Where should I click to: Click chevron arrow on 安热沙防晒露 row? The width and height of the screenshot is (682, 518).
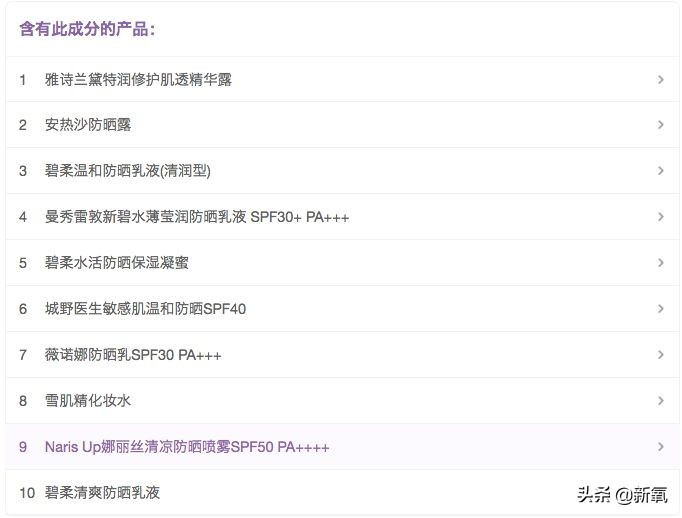pos(661,125)
